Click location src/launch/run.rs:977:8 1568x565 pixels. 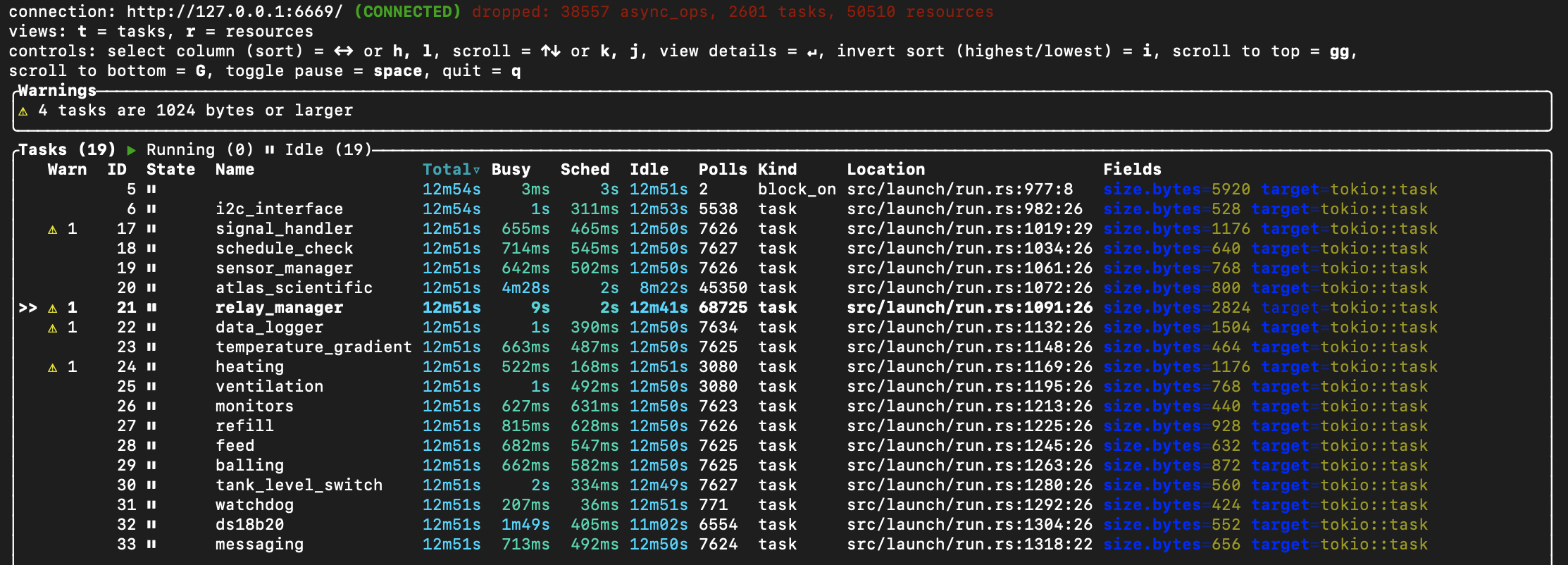[x=959, y=190]
